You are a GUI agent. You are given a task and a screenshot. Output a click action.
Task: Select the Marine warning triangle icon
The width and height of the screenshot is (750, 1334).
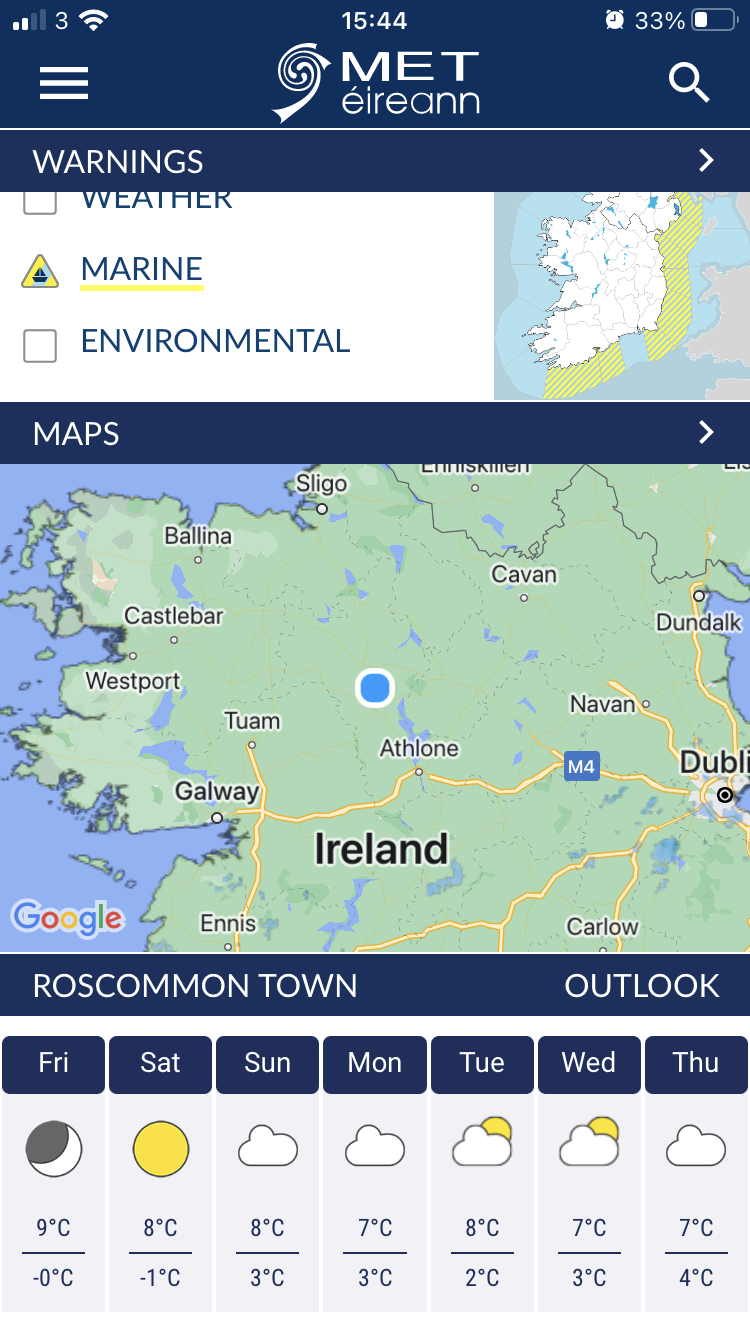(40, 270)
